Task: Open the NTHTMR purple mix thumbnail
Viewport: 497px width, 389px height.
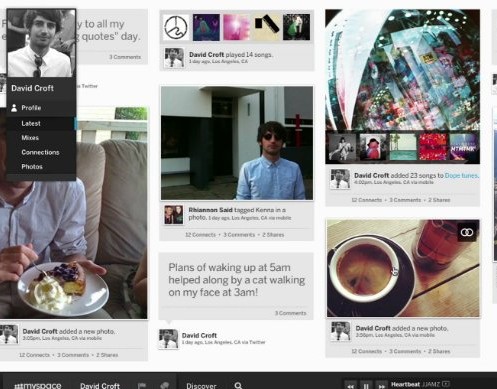Action: tap(463, 147)
